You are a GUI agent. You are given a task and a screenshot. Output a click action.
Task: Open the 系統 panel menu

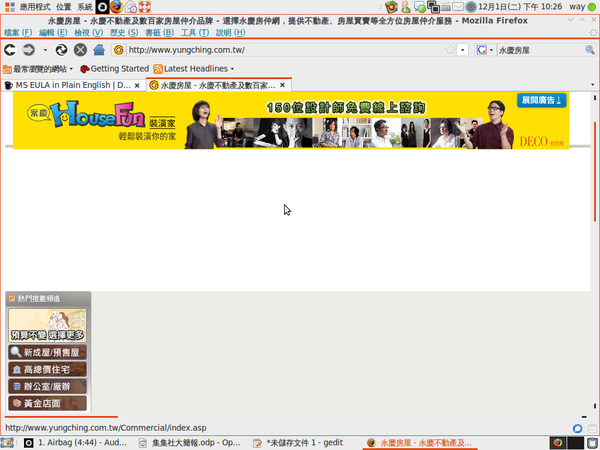coord(85,7)
